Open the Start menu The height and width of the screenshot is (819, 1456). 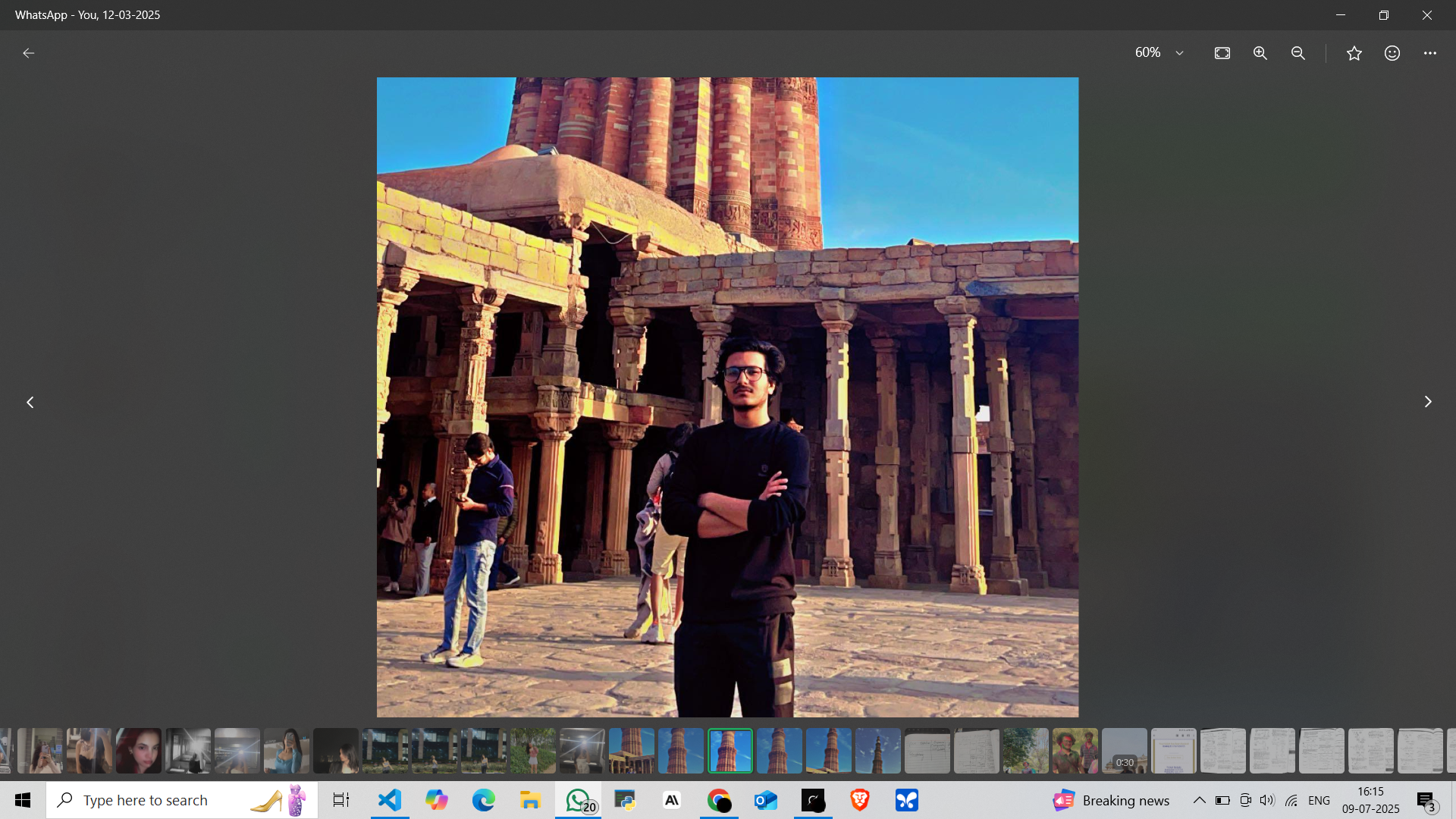23,800
